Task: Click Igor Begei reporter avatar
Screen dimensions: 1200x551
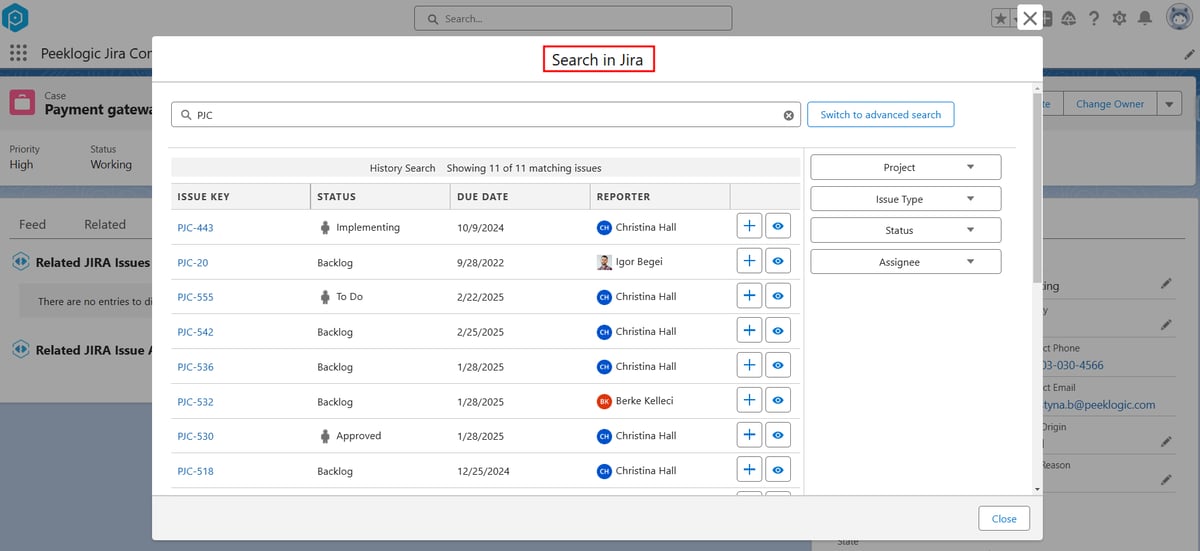Action: coord(604,262)
